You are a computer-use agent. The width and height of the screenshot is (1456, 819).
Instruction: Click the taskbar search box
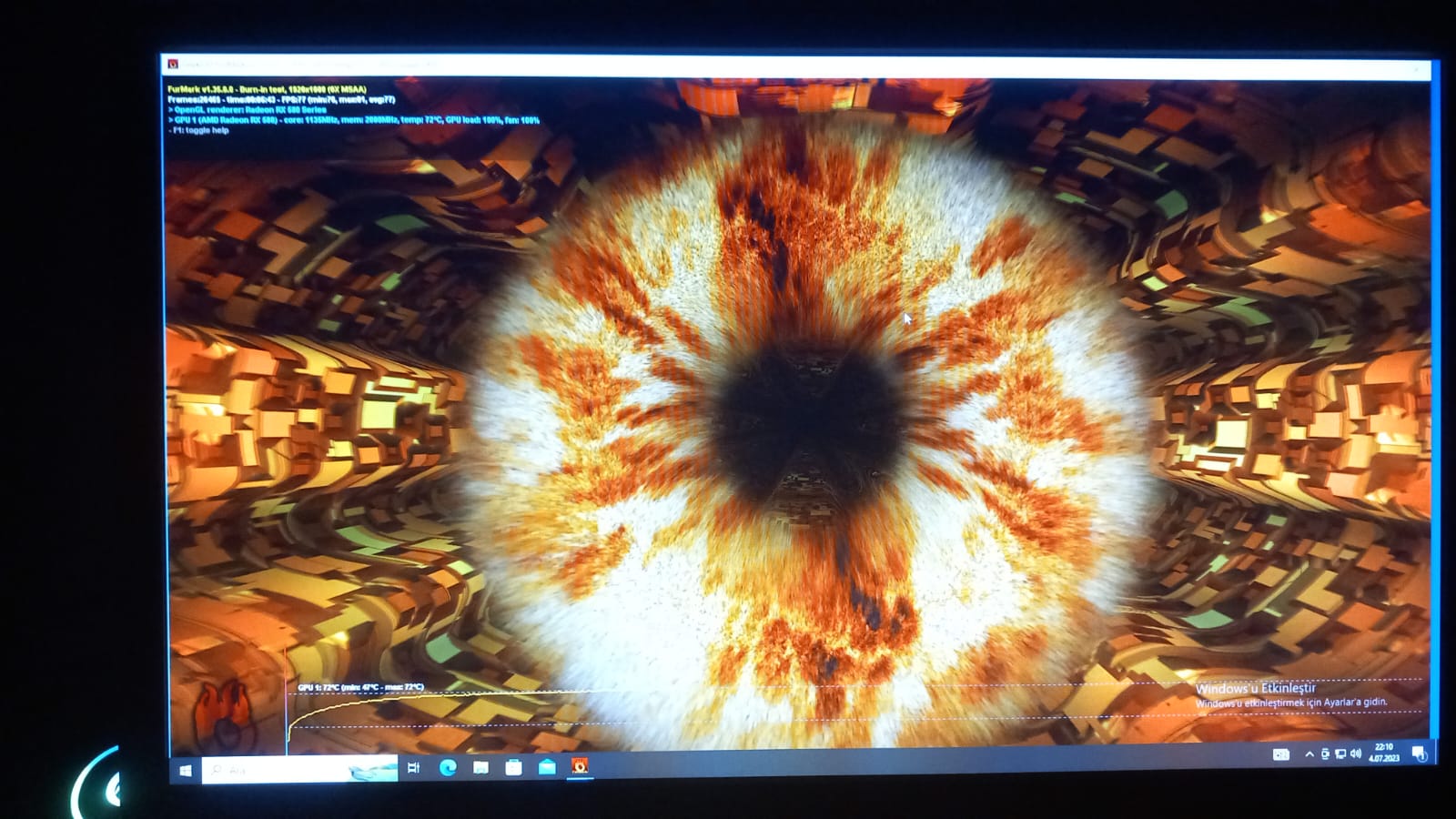pos(299,770)
